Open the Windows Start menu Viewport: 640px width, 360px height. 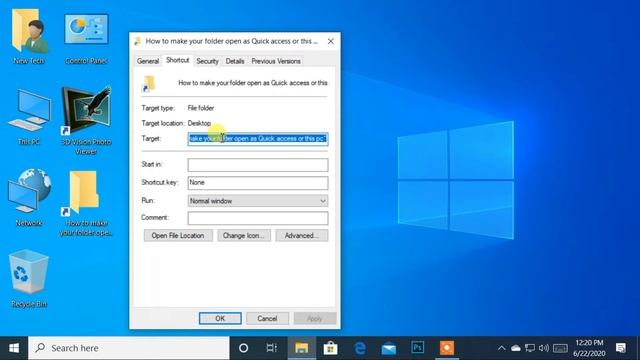(x=14, y=348)
